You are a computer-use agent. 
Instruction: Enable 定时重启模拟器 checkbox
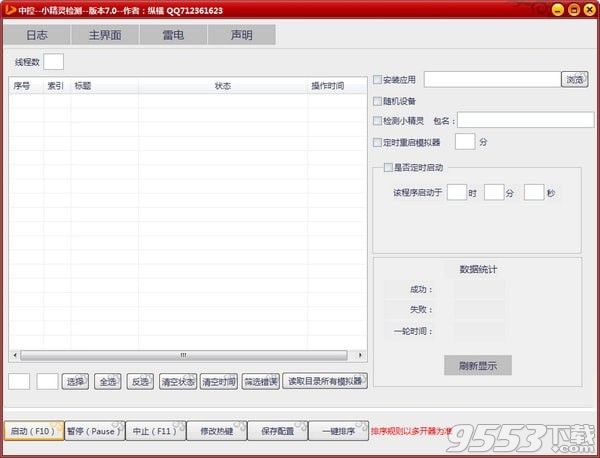tap(377, 142)
